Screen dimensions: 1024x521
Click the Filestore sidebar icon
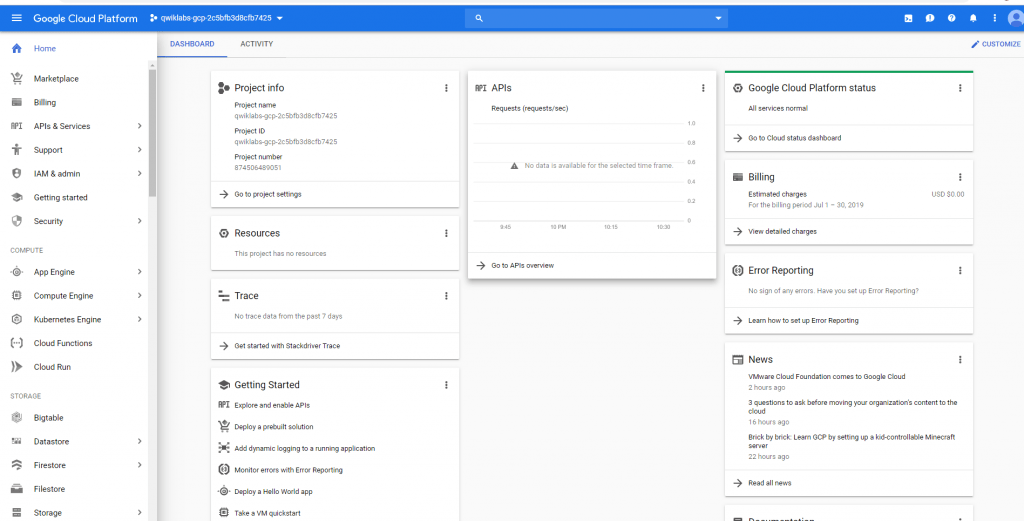(17, 488)
